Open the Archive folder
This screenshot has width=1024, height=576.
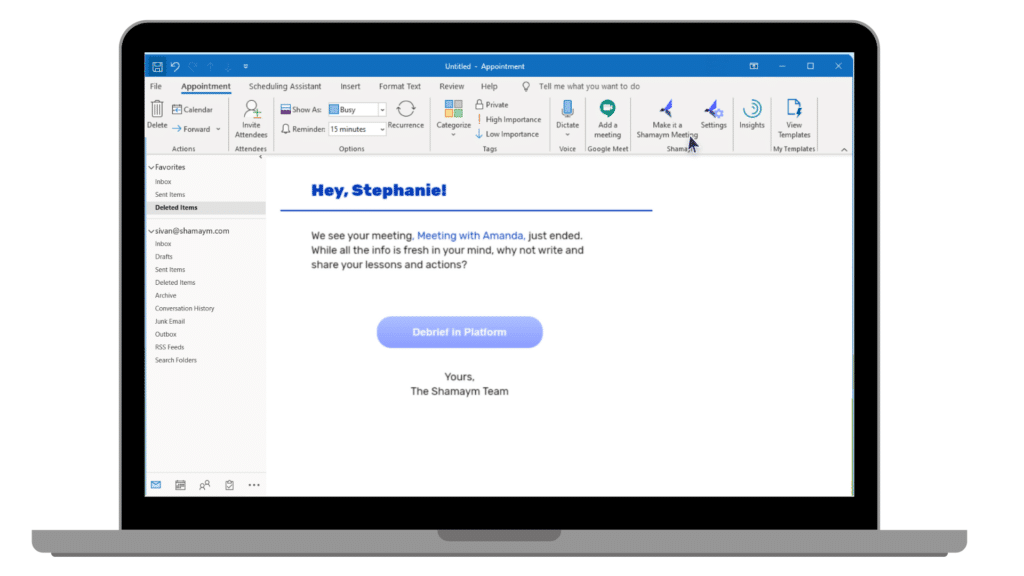point(166,296)
